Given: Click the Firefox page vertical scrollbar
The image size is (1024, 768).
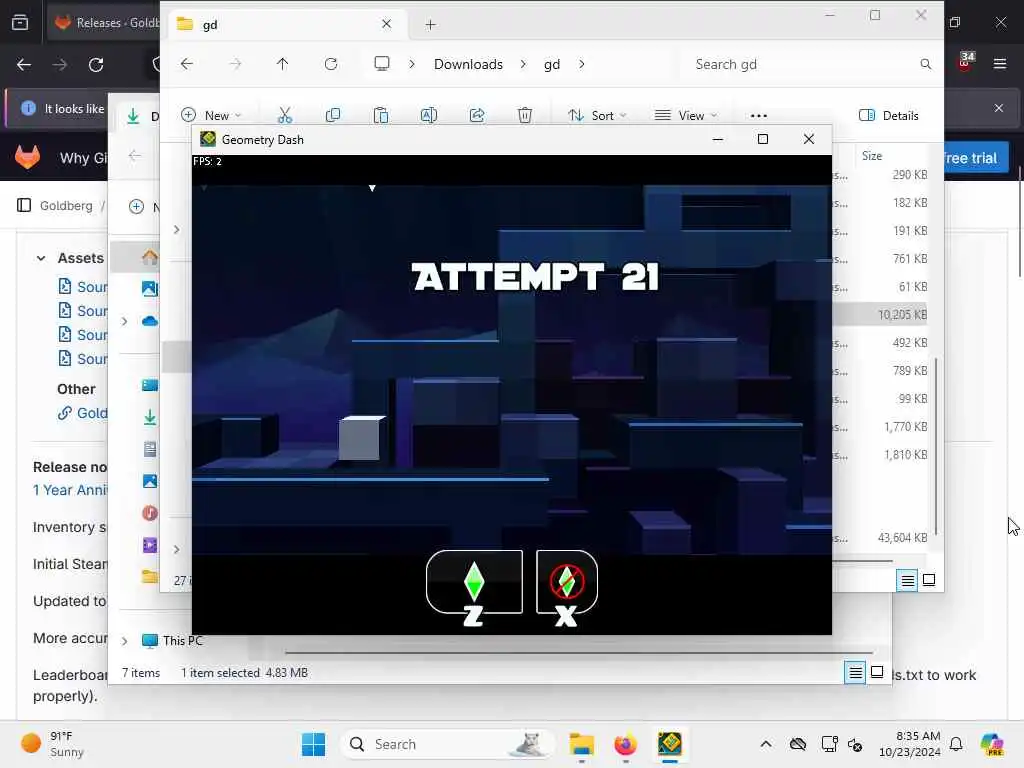Looking at the screenshot, I should tap(1019, 222).
